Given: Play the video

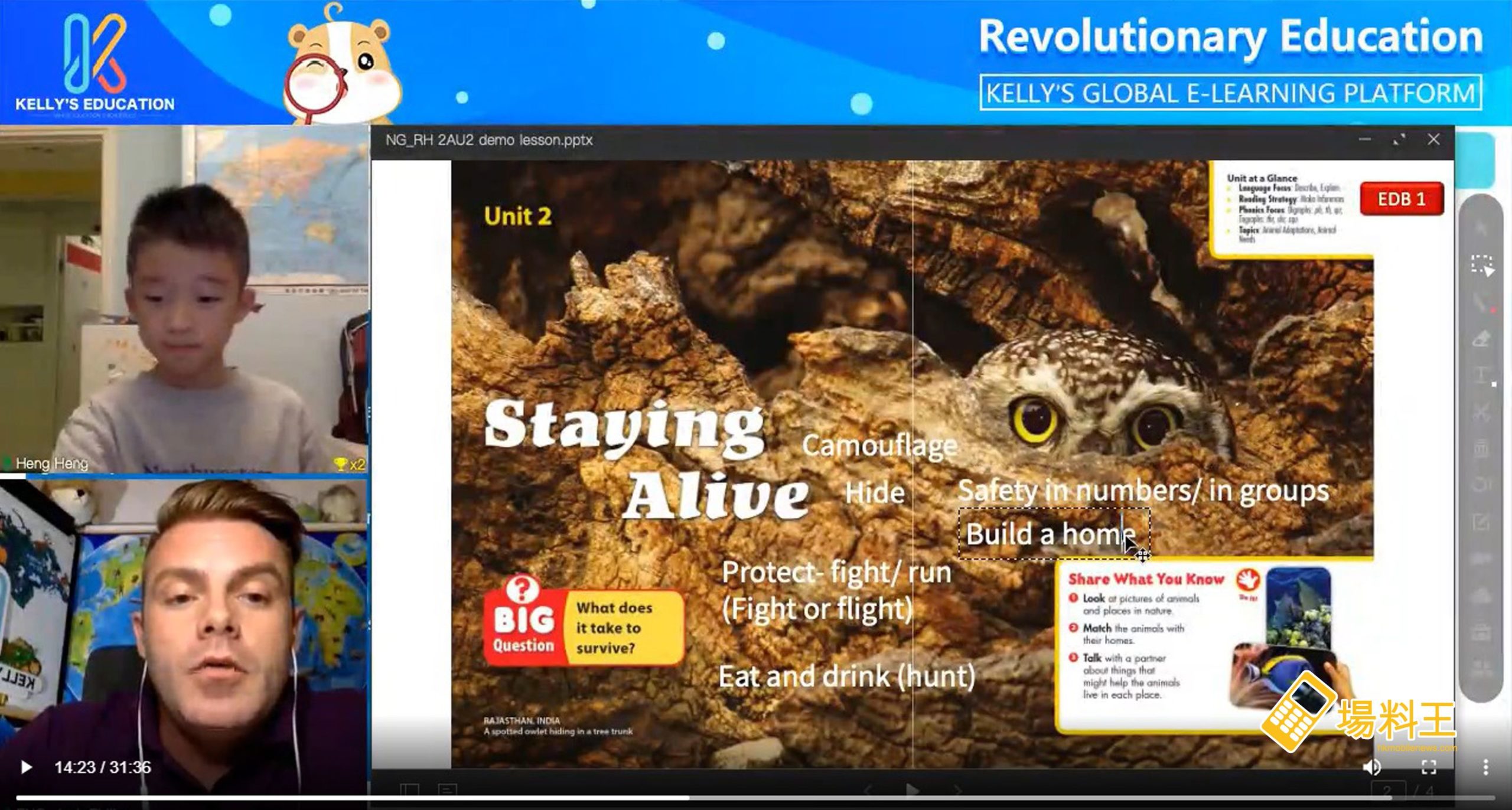Looking at the screenshot, I should (x=26, y=767).
